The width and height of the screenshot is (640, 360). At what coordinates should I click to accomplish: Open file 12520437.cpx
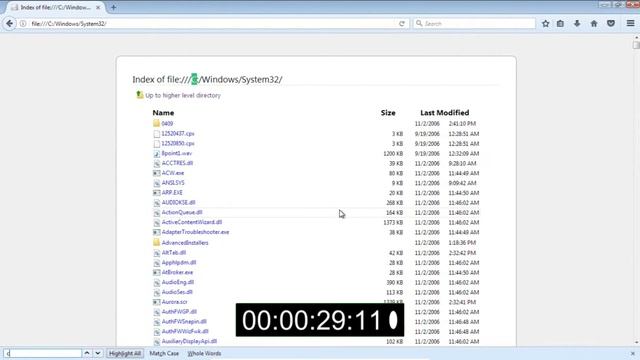tap(178, 133)
